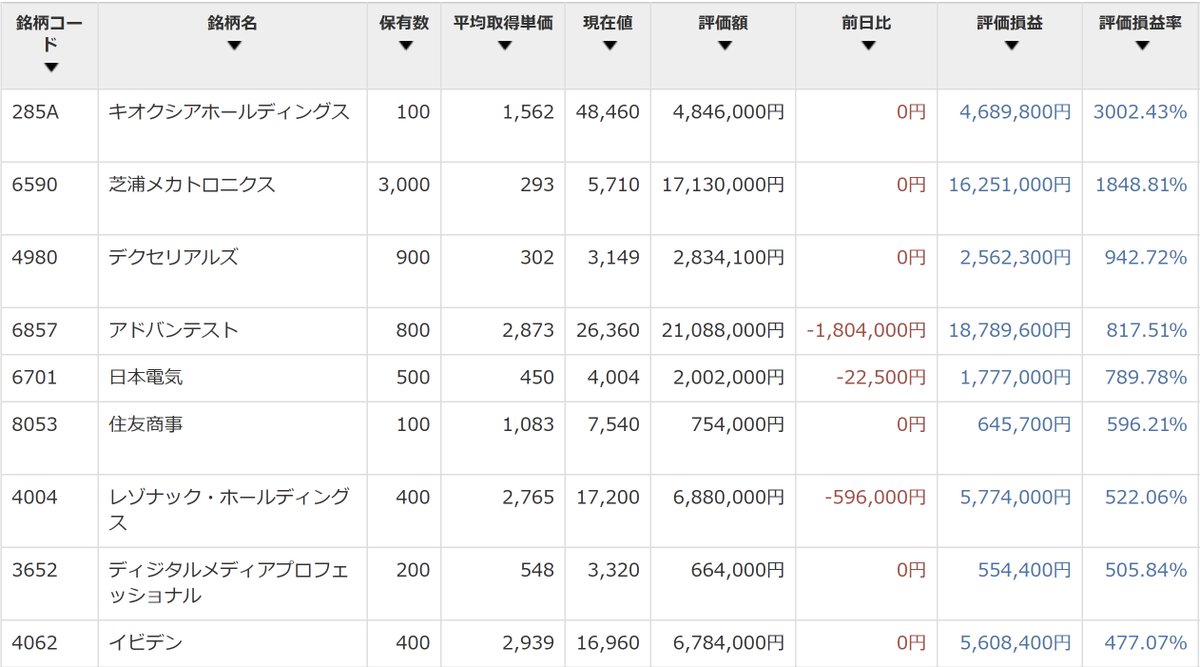
Task: Sort by 評価損益 column arrow
Action: [x=1010, y=45]
